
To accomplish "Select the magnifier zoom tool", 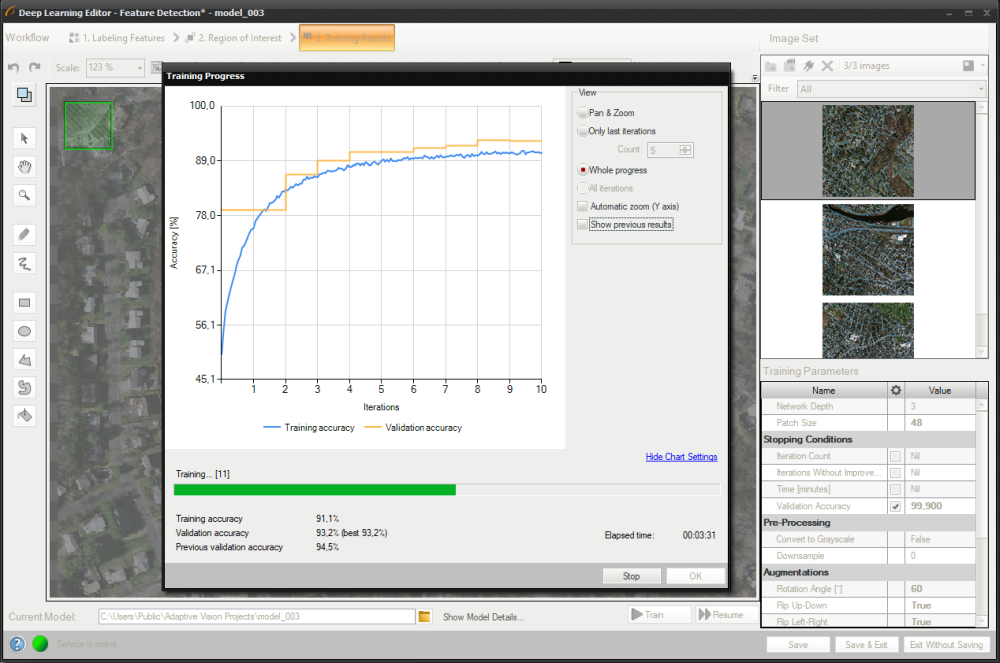I will (x=25, y=195).
